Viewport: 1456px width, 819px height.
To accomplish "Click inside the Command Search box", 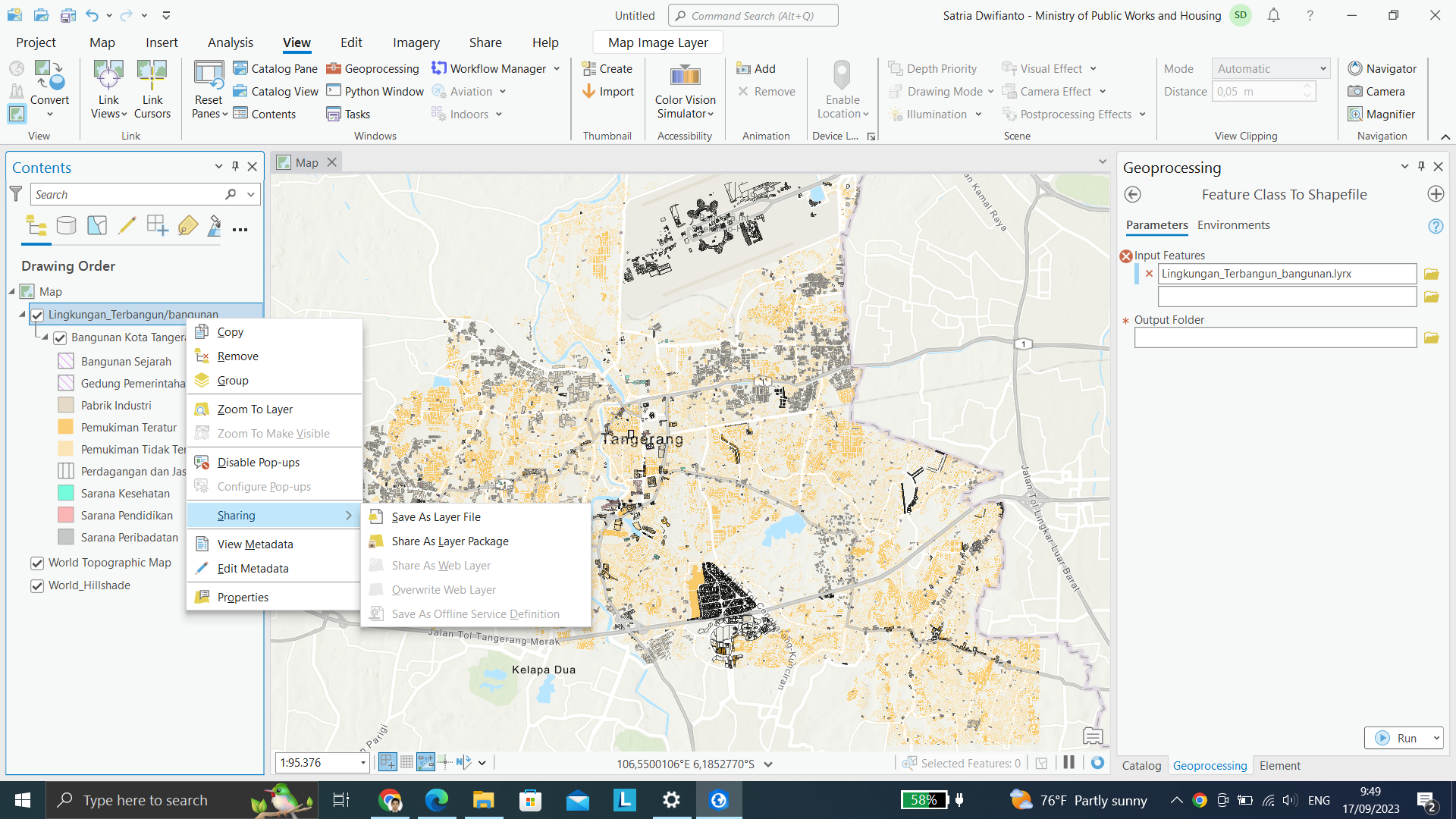I will click(x=752, y=15).
